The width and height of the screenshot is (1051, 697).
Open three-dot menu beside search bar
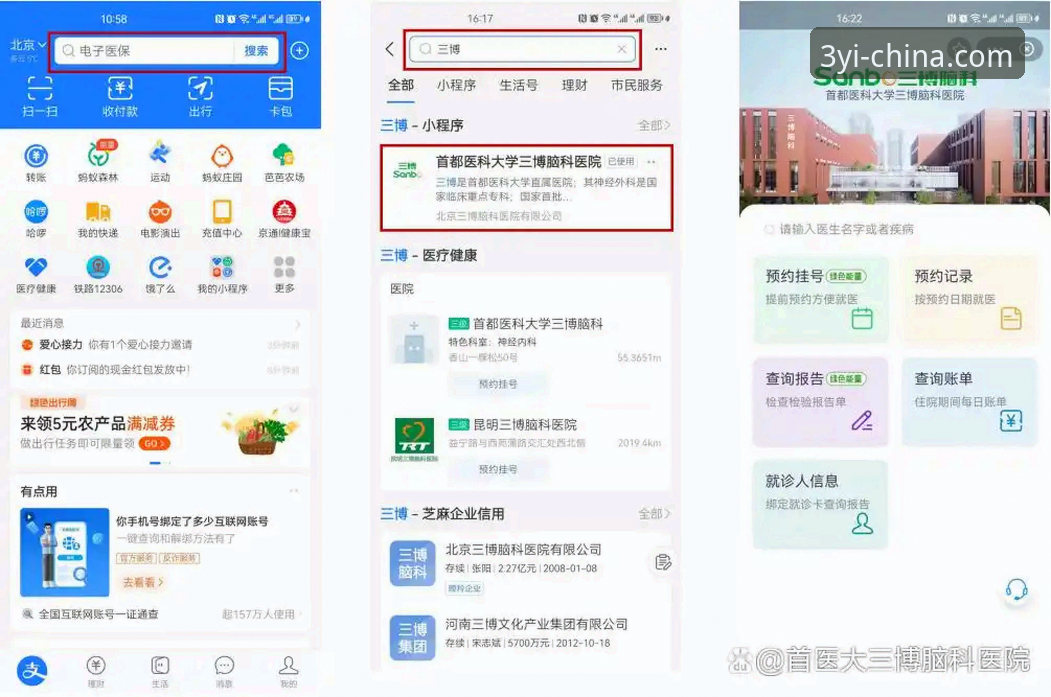661,49
